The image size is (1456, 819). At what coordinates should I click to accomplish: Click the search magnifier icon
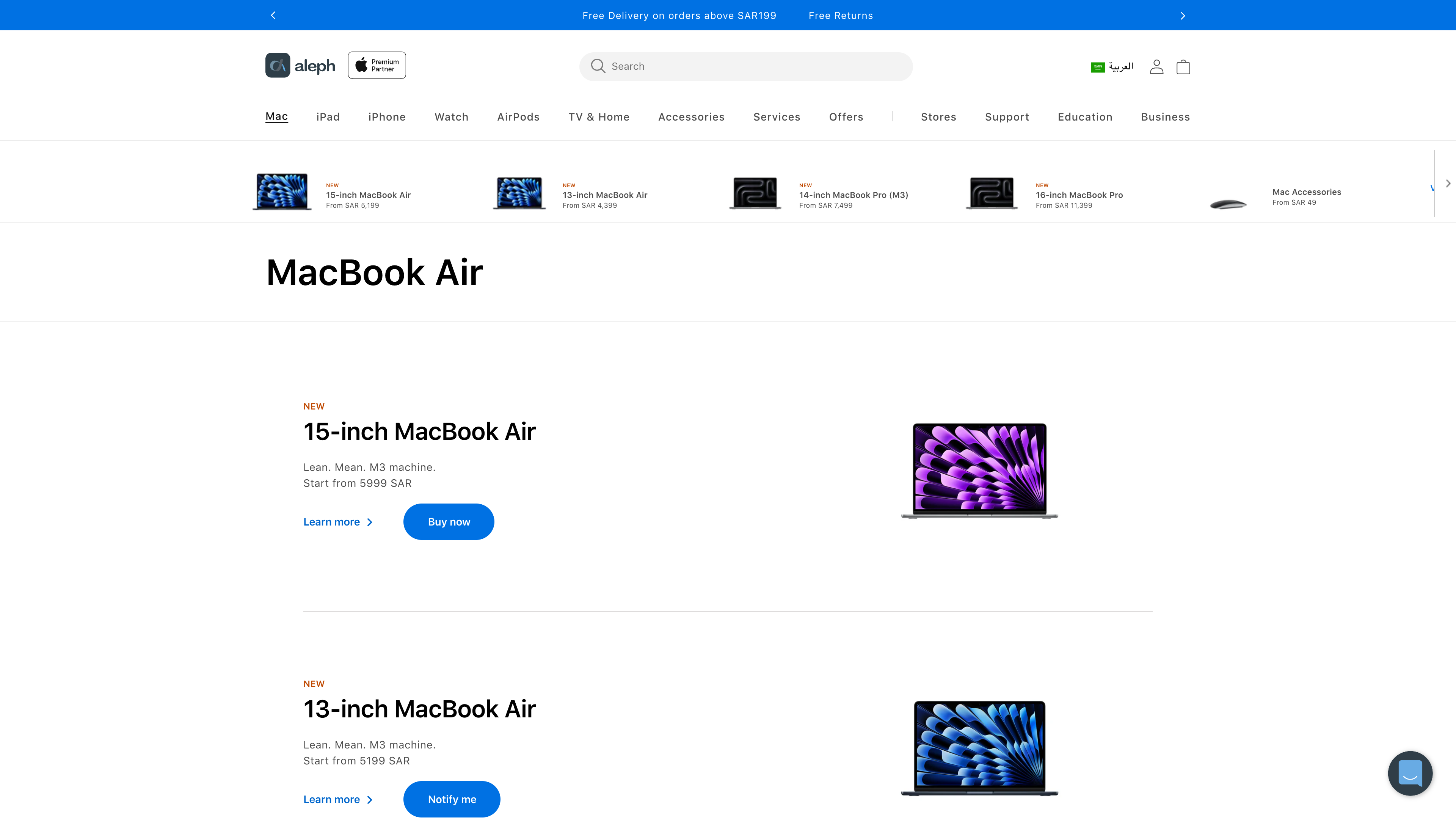598,66
